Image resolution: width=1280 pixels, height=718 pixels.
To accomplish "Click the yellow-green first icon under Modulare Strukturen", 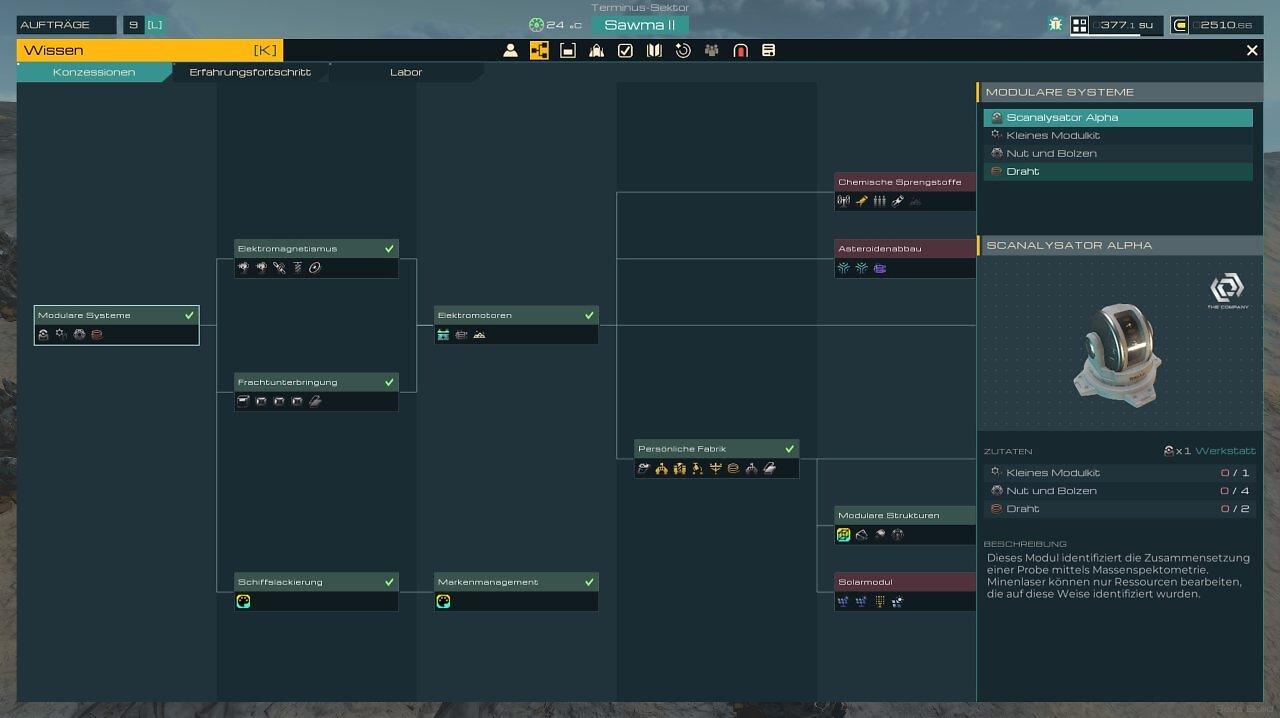I will click(843, 535).
